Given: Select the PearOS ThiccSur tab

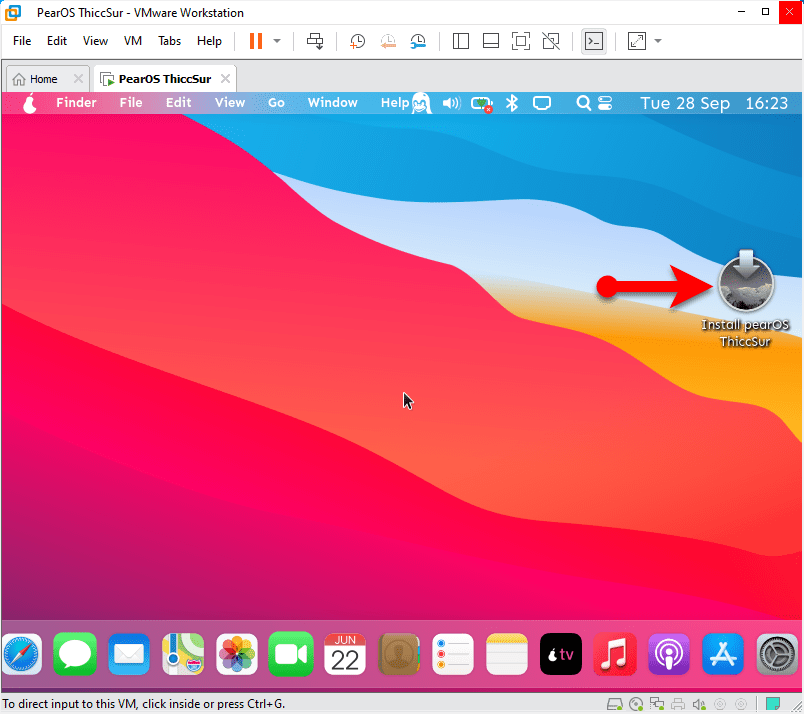Looking at the screenshot, I should point(165,79).
